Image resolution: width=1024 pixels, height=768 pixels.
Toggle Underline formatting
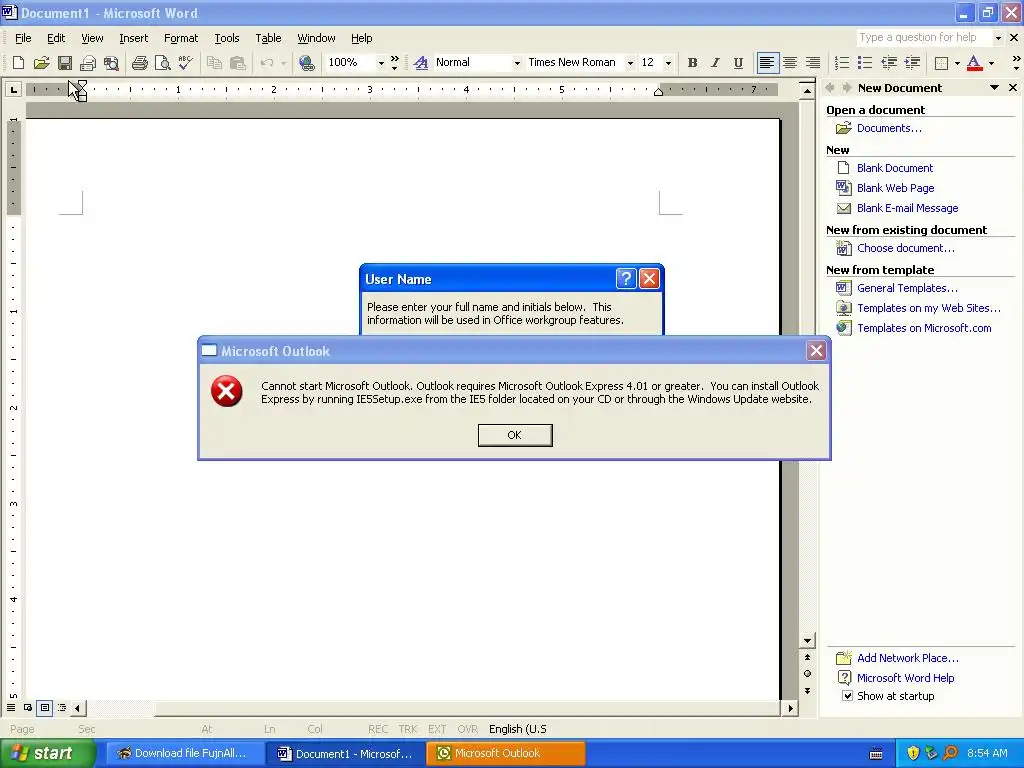click(x=738, y=63)
